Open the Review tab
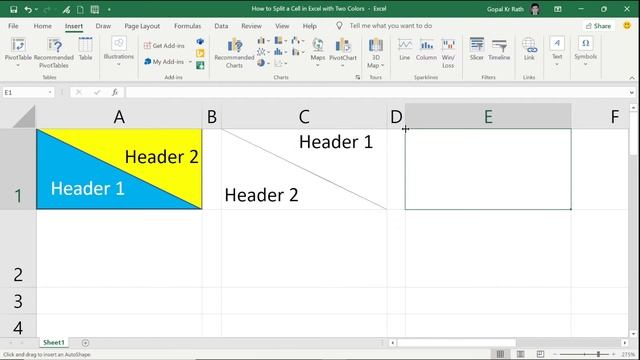The height and width of the screenshot is (360, 640). click(x=251, y=26)
